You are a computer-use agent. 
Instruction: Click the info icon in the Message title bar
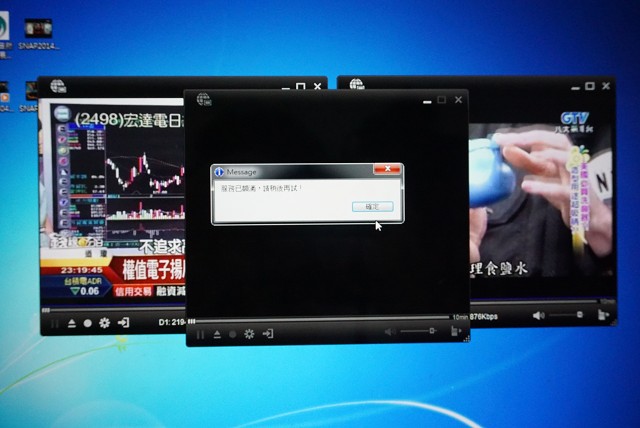point(220,172)
